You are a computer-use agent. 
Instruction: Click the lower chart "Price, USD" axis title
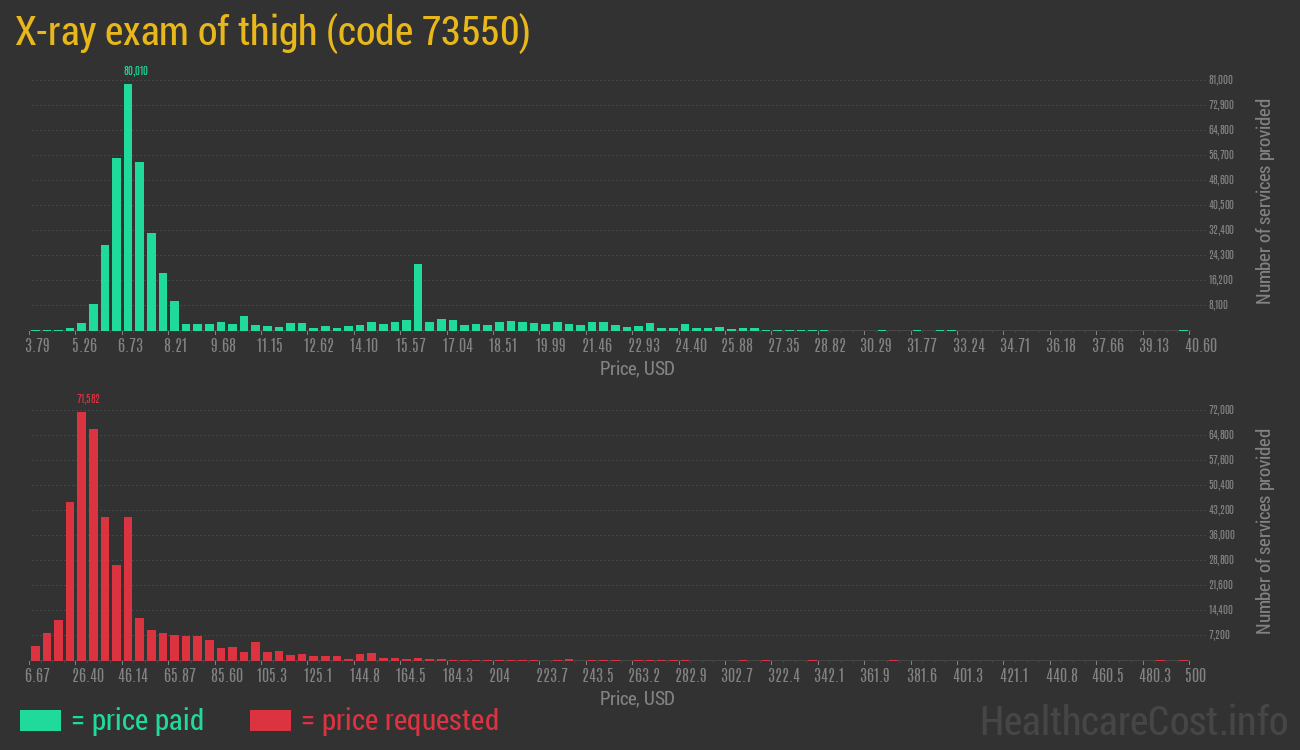click(637, 698)
